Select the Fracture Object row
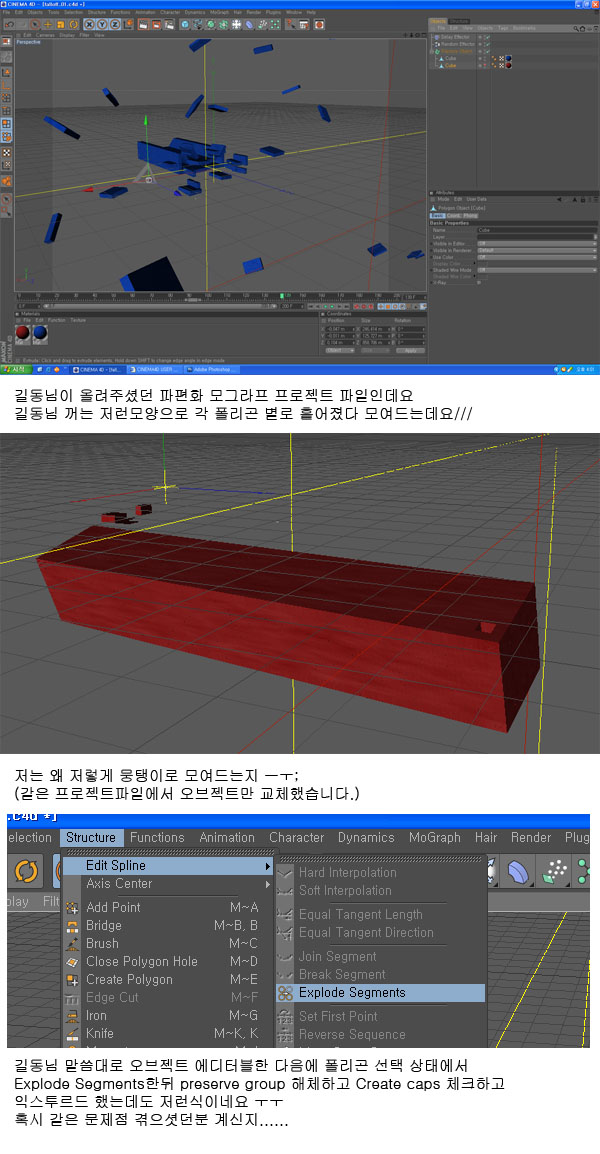The width and height of the screenshot is (600, 1154). click(x=456, y=51)
